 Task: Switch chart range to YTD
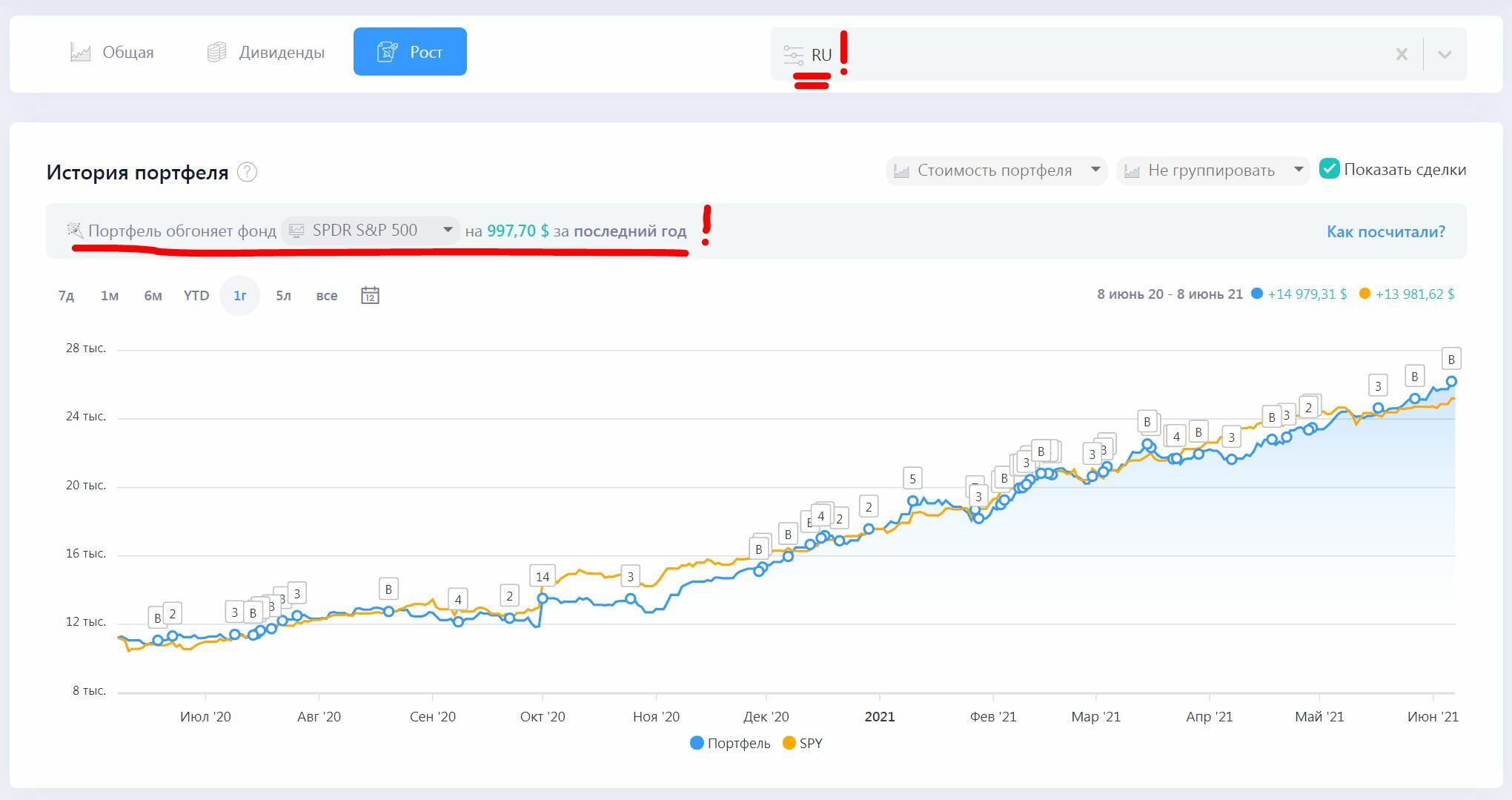[x=196, y=295]
